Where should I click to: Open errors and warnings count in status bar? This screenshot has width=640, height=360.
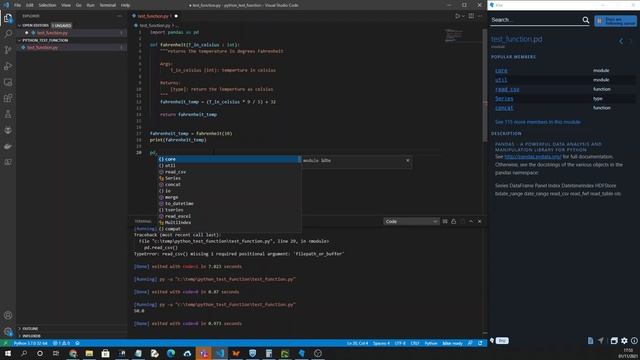tap(61, 343)
